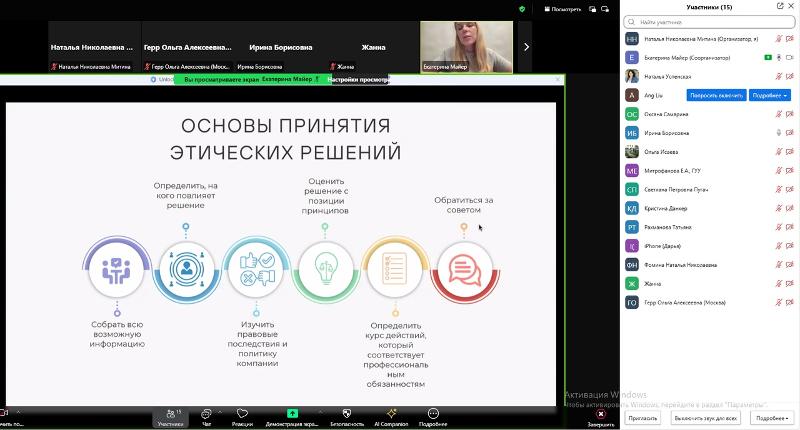This screenshot has height=430, width=800.
Task: Expand Подробнее dropdown next to Ang Liu
Action: tap(769, 95)
